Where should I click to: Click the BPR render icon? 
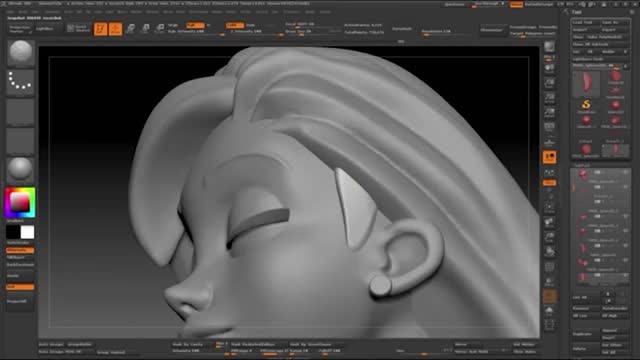coord(549,47)
